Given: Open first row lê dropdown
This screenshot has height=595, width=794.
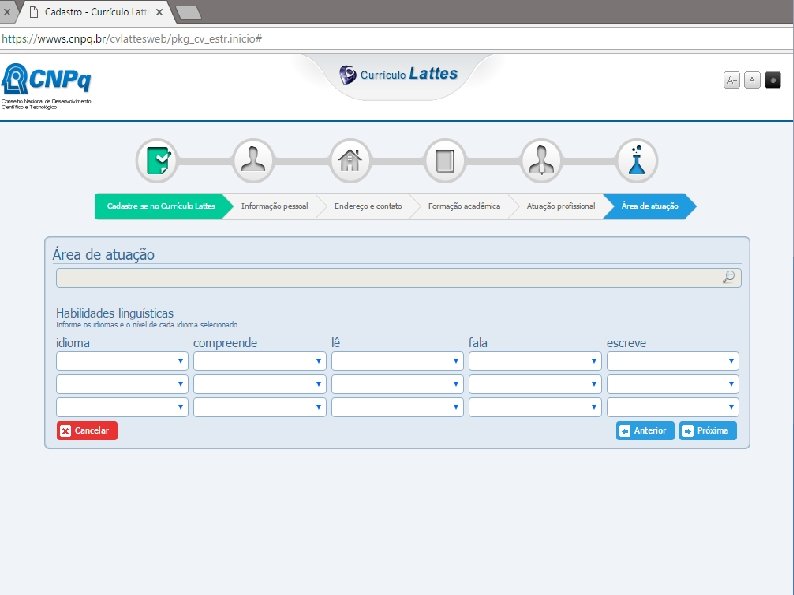Looking at the screenshot, I should (397, 361).
